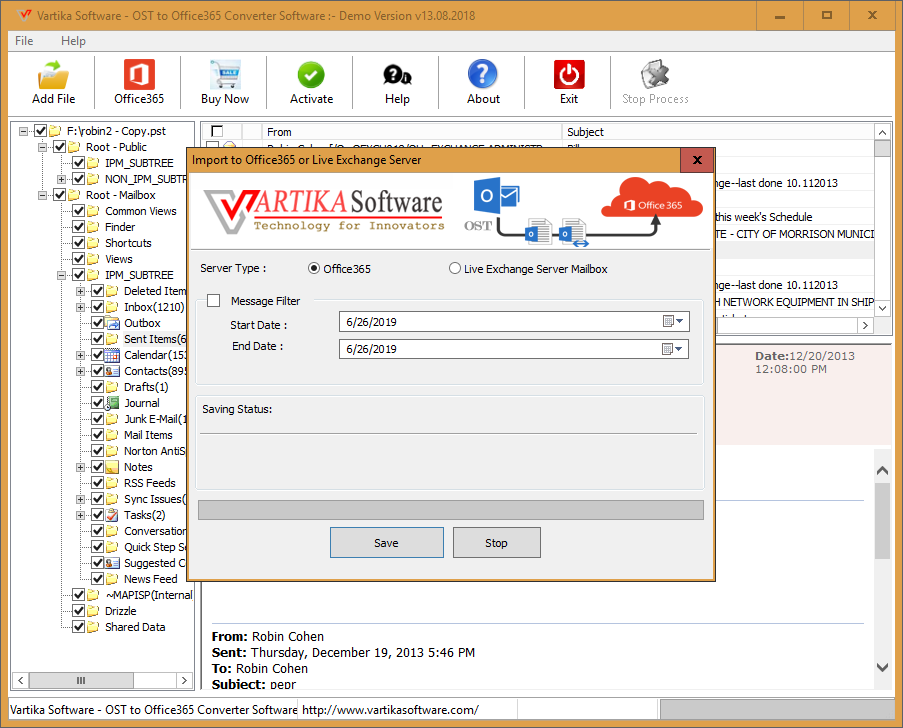Click the Shared Data folder icon
This screenshot has height=728, width=903.
pos(93,627)
